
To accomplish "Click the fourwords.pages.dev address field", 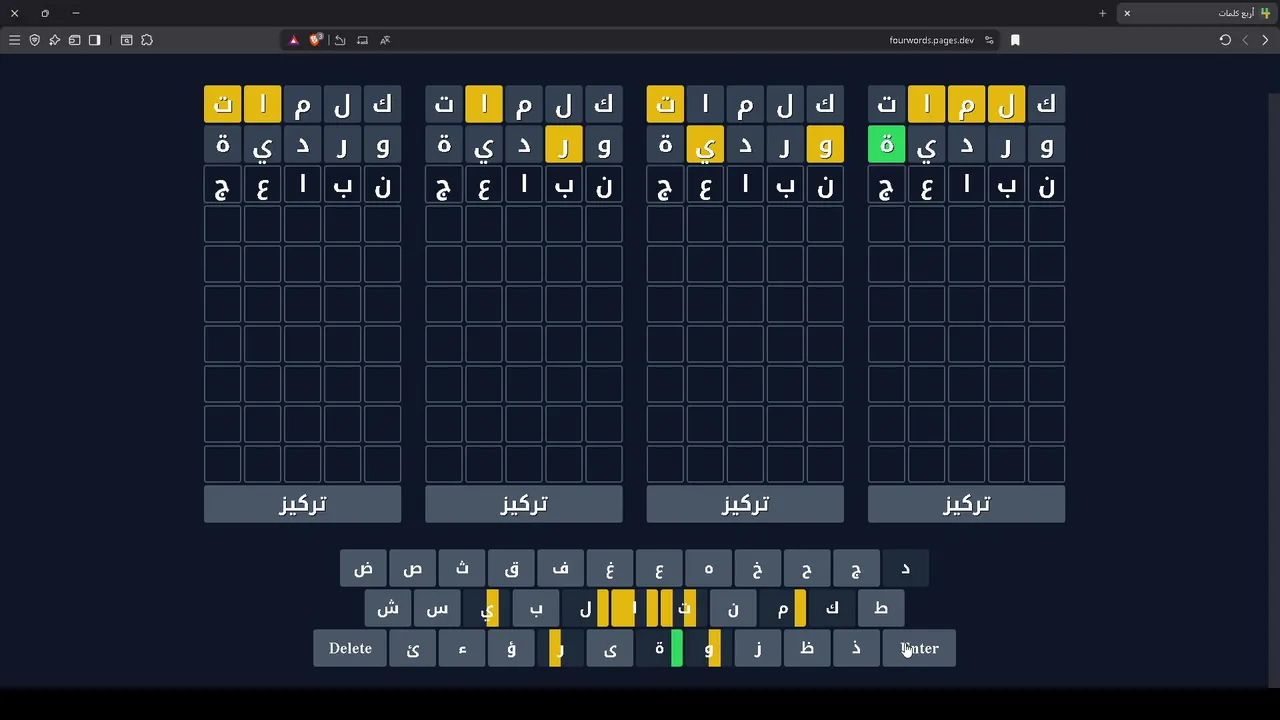I will tap(931, 40).
